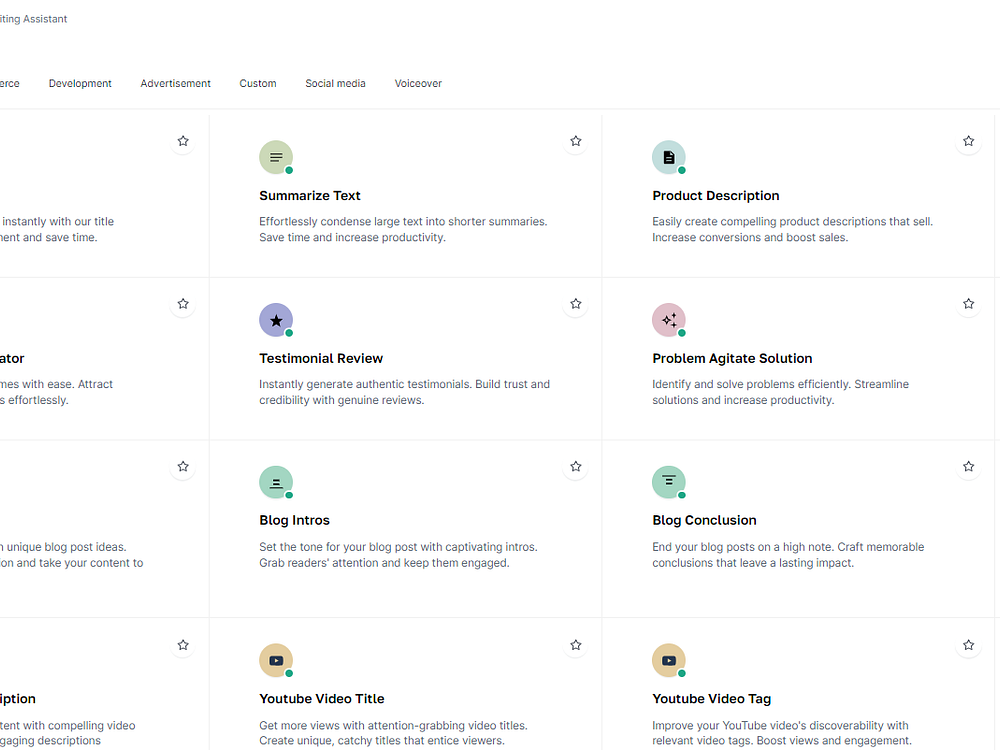Click the Testimonial Review star badge icon
The width and height of the screenshot is (1000, 750).
pyautogui.click(x=276, y=320)
